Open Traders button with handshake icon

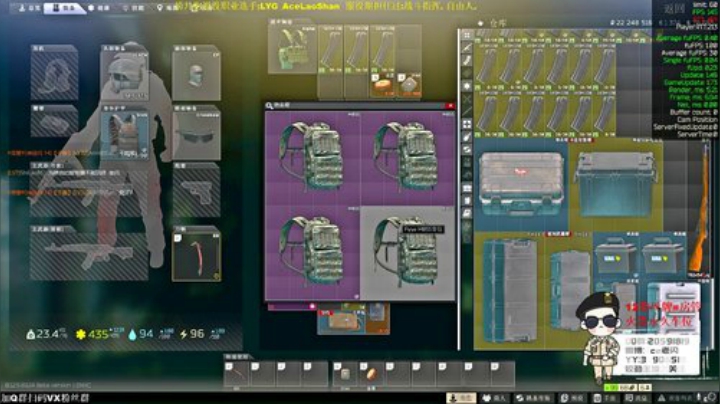494,398
